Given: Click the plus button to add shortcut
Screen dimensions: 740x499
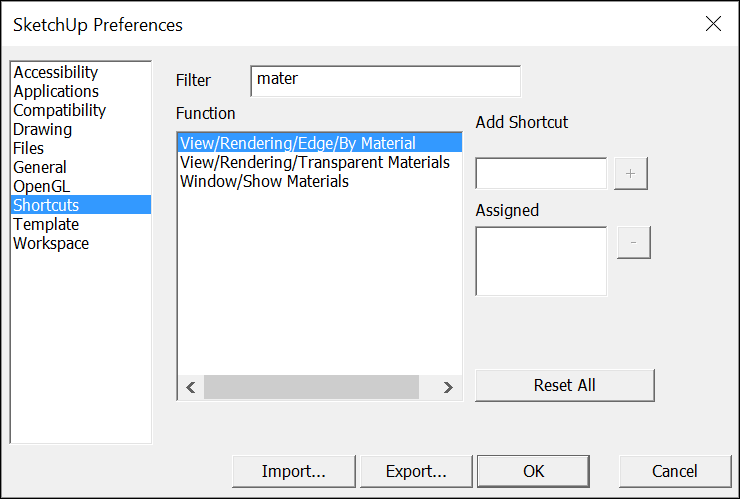Looking at the screenshot, I should pos(631,174).
